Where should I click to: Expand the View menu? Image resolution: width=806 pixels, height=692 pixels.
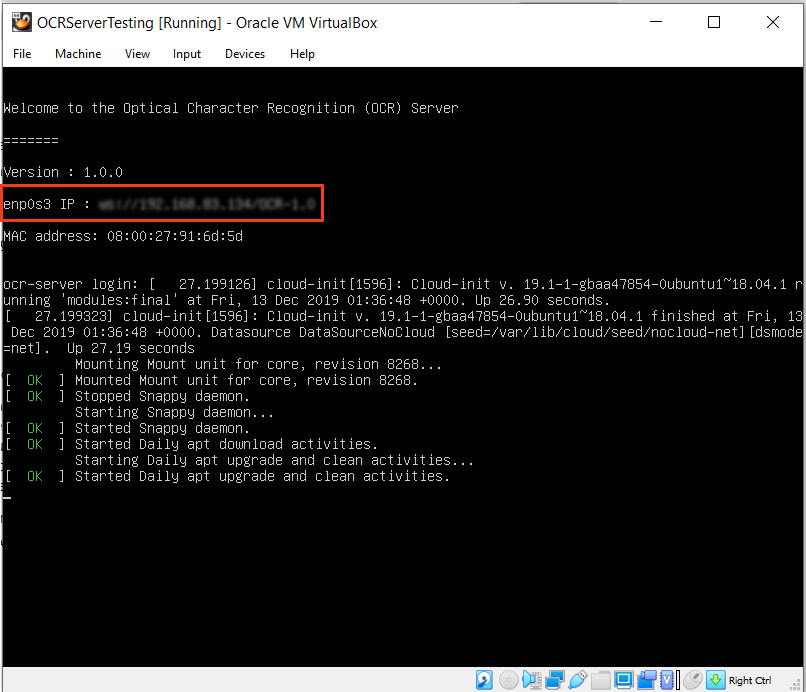coord(137,54)
